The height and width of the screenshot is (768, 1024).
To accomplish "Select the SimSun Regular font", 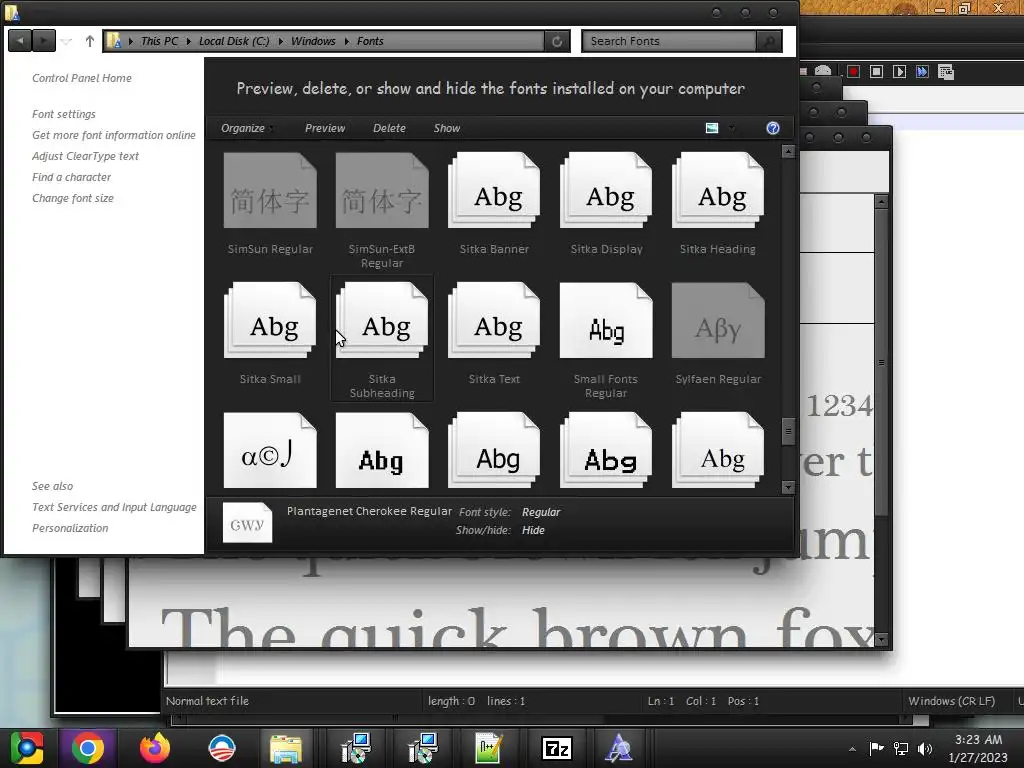I will (x=270, y=204).
